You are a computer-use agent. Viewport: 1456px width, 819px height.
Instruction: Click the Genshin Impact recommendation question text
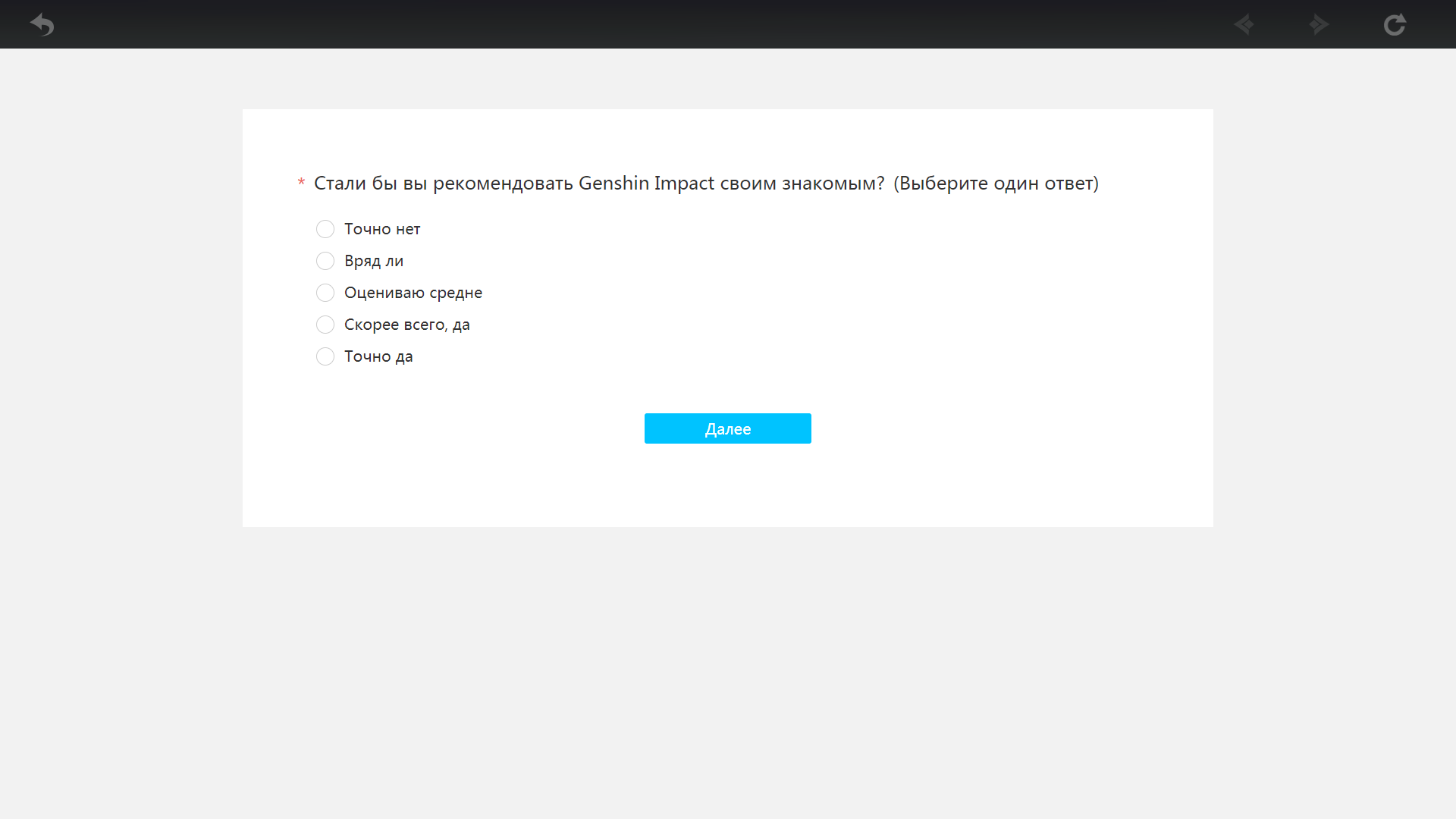pyautogui.click(x=599, y=184)
